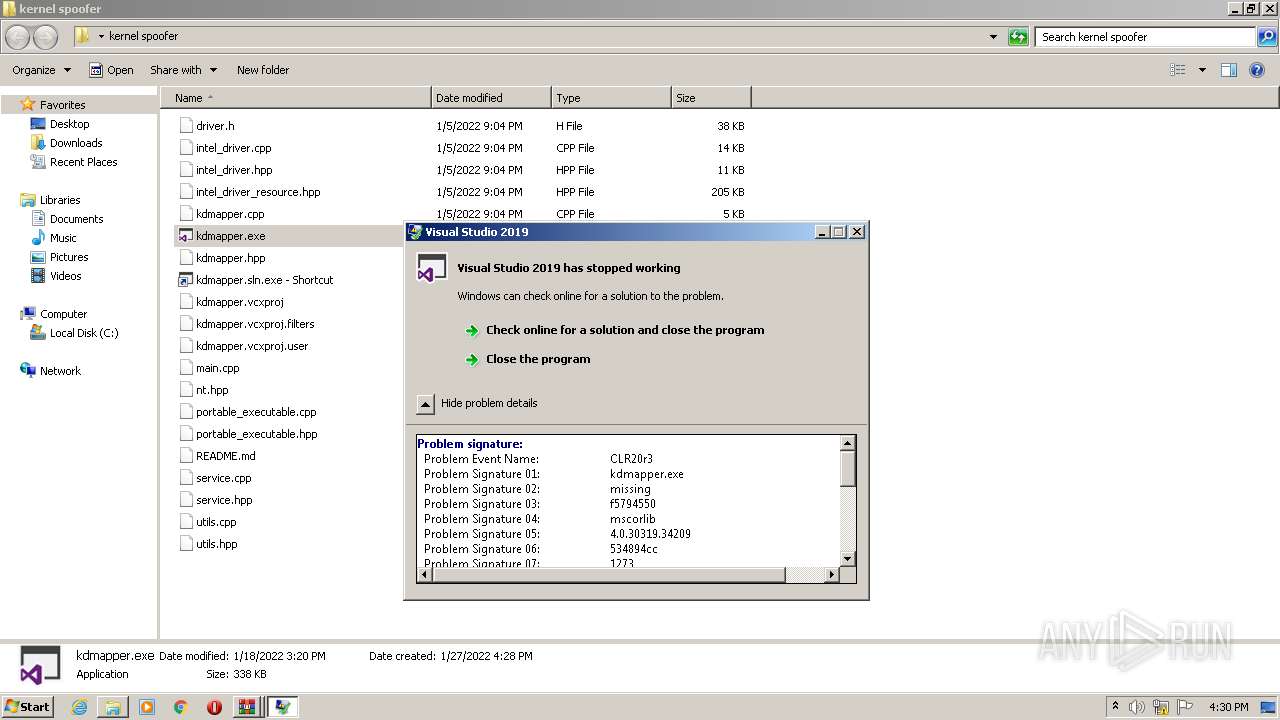
Task: Click the breadcrumb arrow before kernel spoofer
Action: [x=101, y=37]
